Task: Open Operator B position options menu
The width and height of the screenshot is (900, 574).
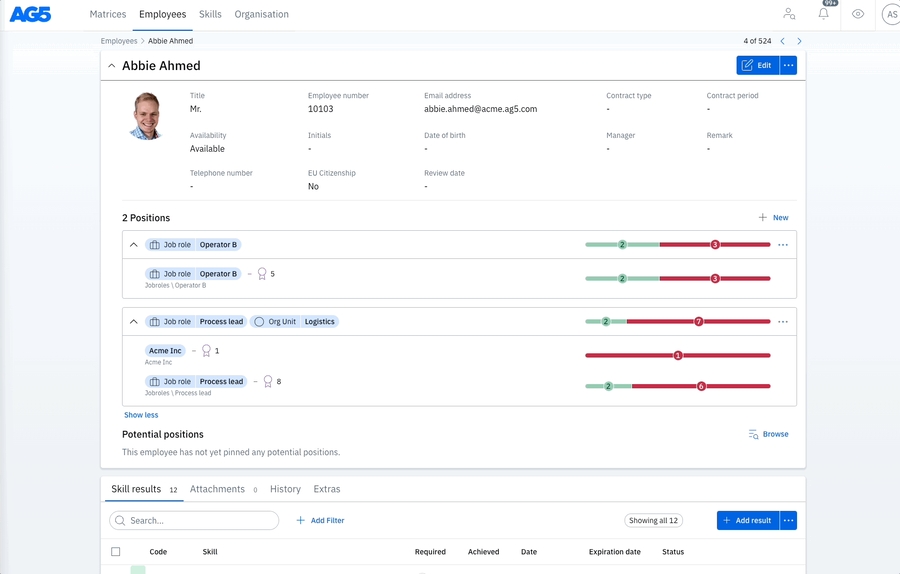Action: click(783, 245)
